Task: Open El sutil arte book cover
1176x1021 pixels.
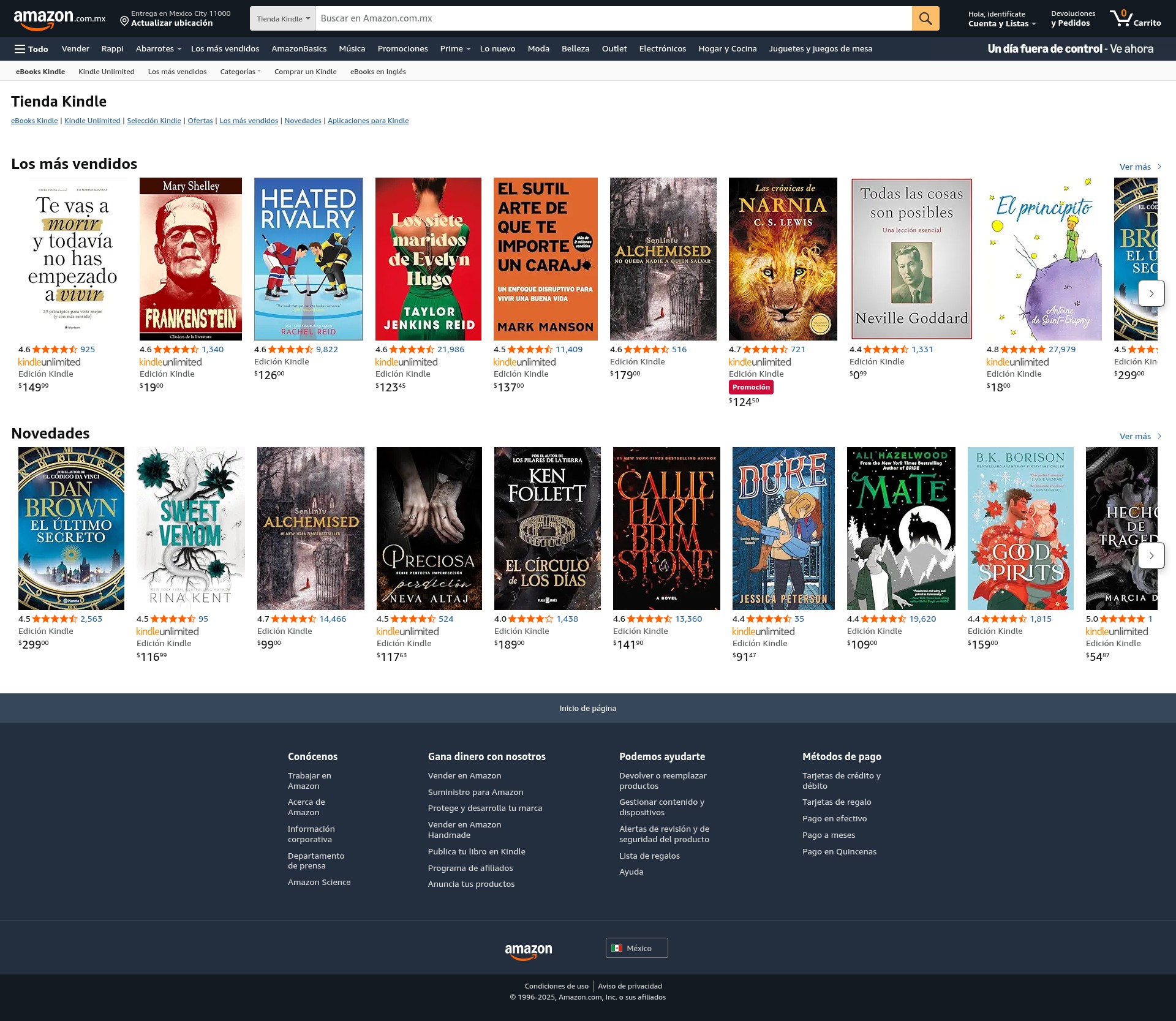Action: pos(546,259)
